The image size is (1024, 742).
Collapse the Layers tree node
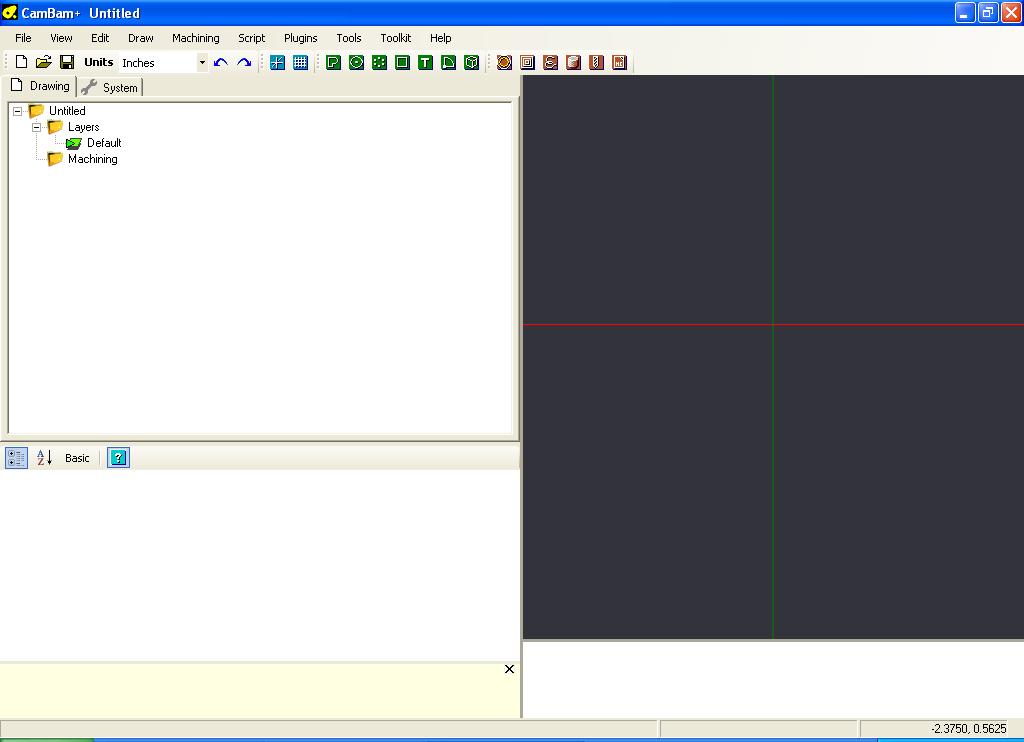37,127
